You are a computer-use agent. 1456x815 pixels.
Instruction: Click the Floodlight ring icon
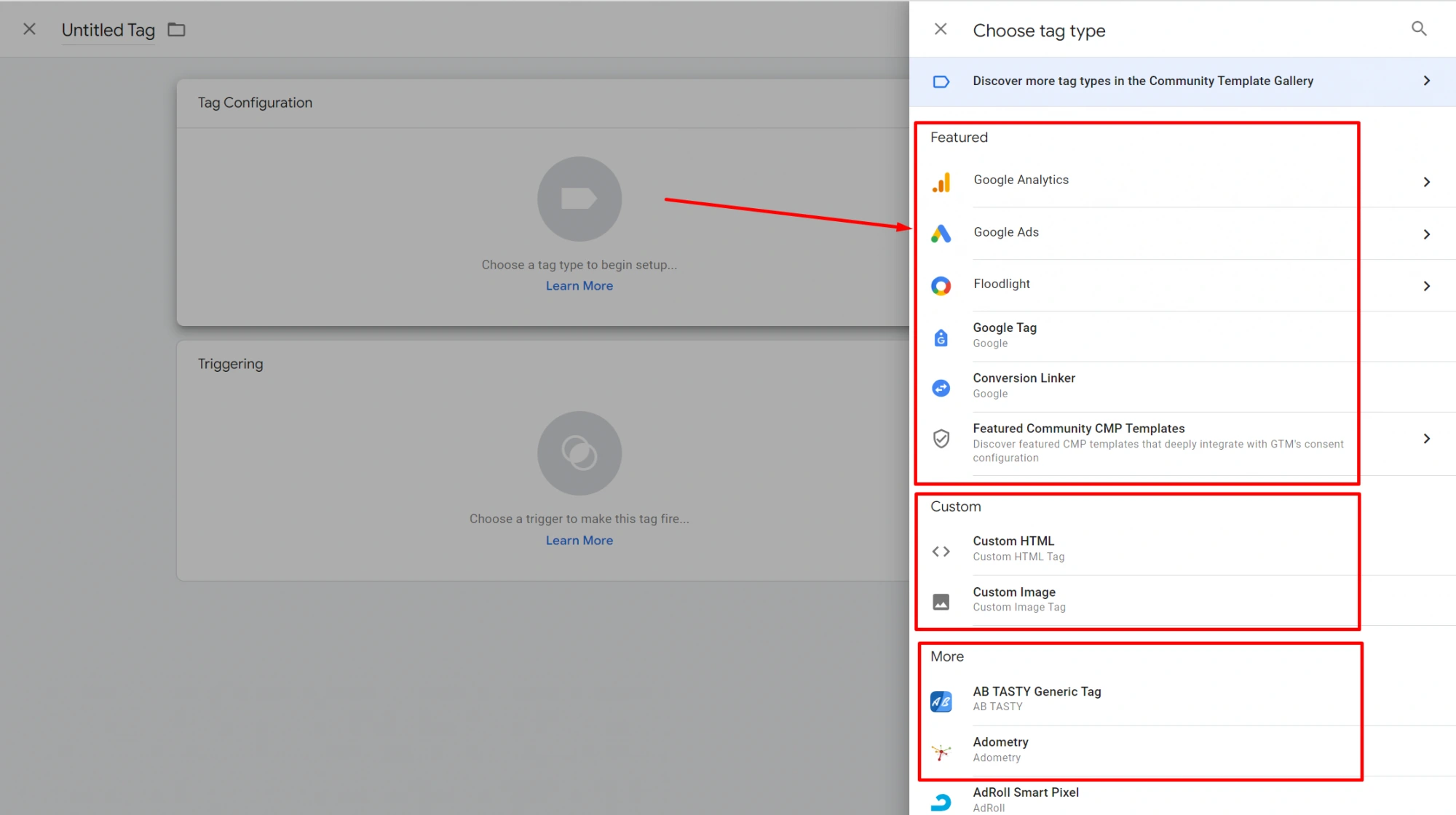point(941,286)
